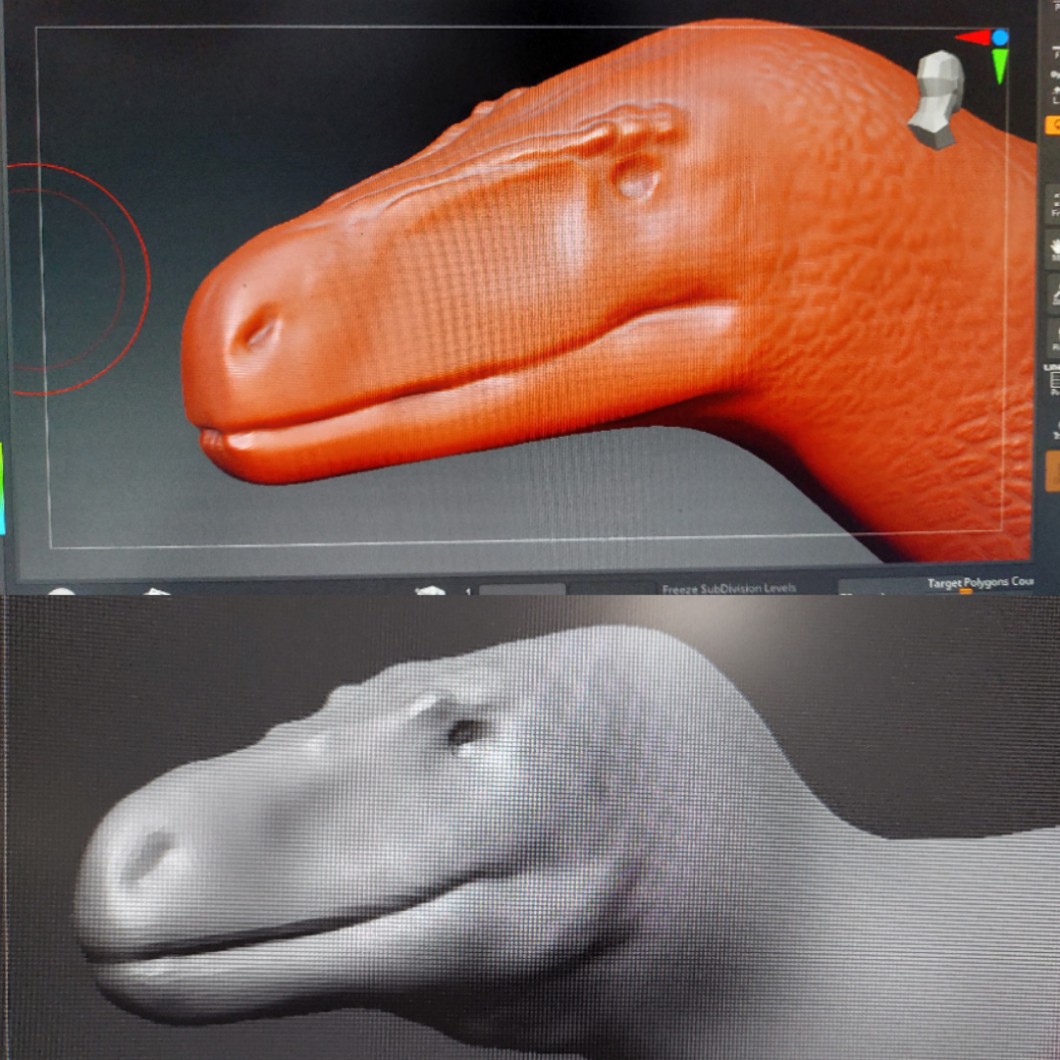The height and width of the screenshot is (1060, 1060).
Task: Click the red X-axis cone on gizmo
Action: pyautogui.click(x=971, y=38)
